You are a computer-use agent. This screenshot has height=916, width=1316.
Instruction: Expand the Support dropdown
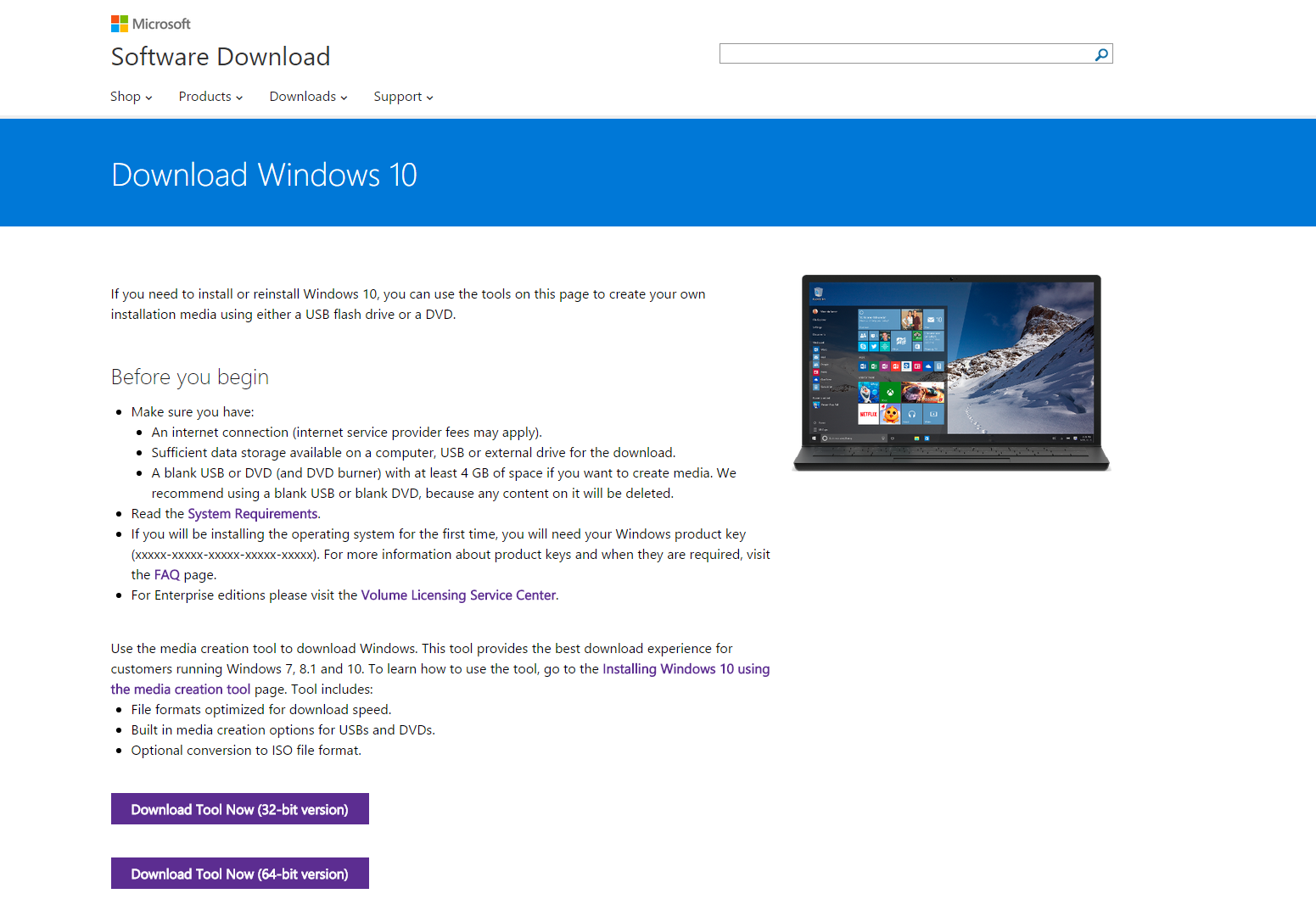pos(403,97)
